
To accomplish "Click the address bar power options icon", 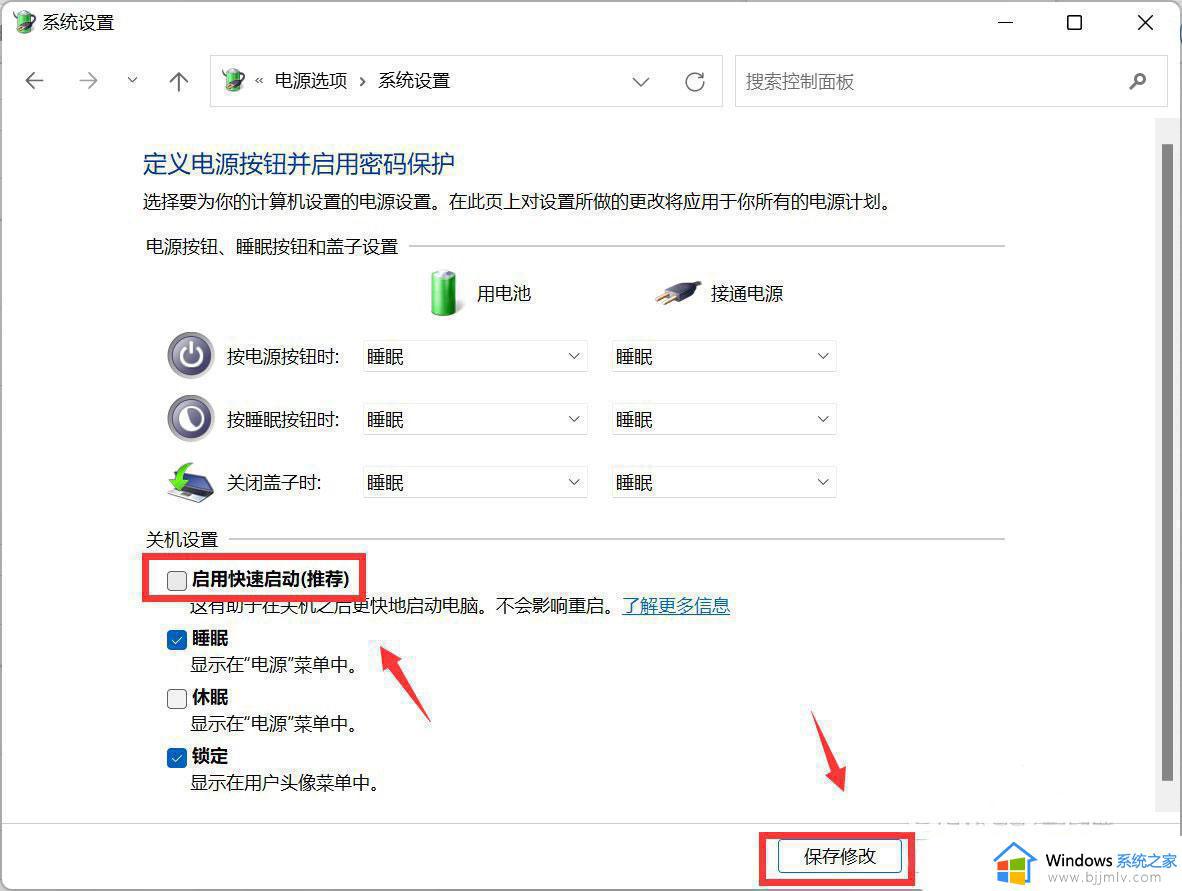I will [234, 80].
